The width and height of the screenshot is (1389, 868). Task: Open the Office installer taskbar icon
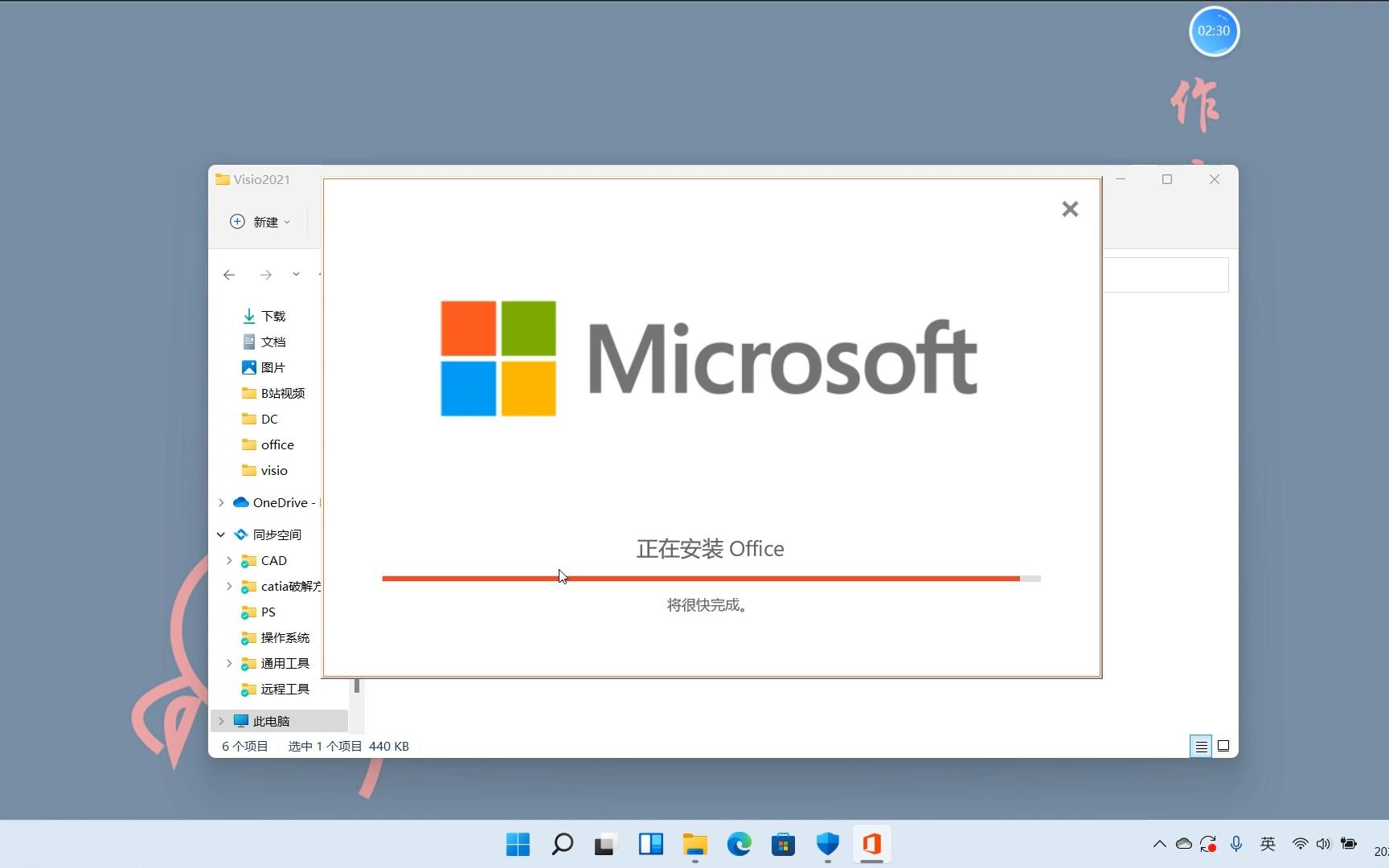pos(871,844)
